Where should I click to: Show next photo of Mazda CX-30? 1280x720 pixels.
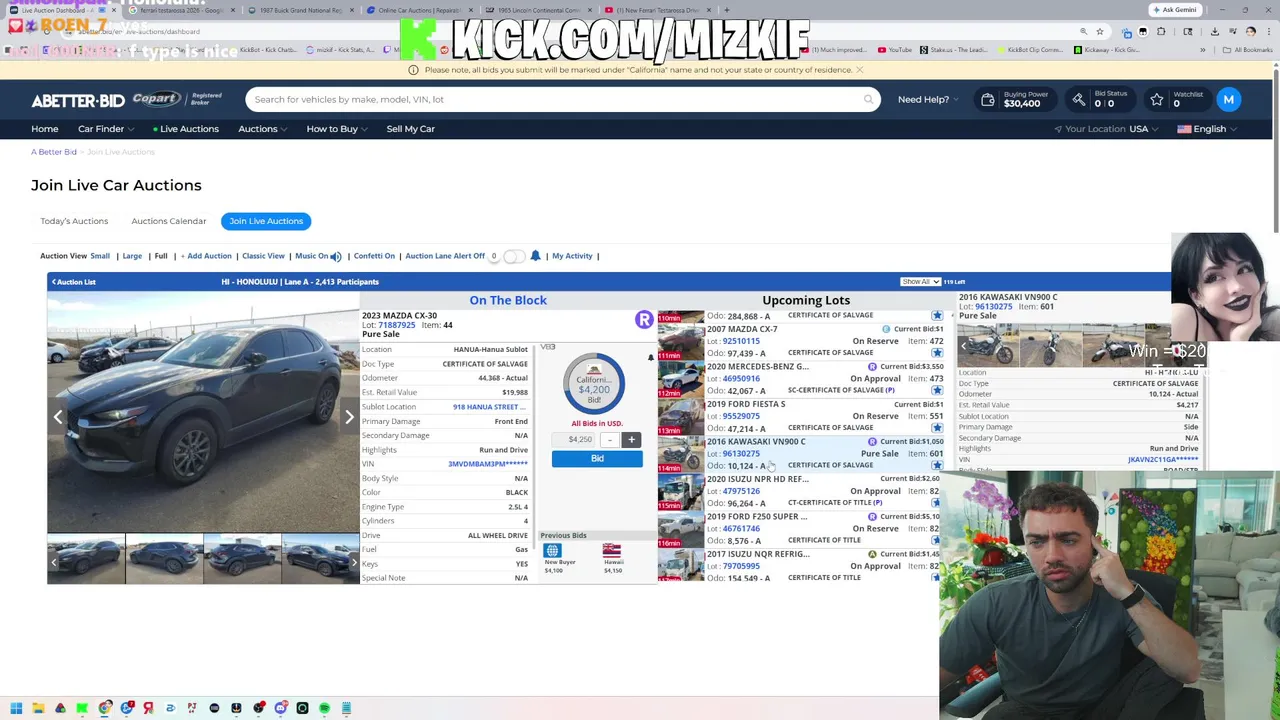click(348, 416)
